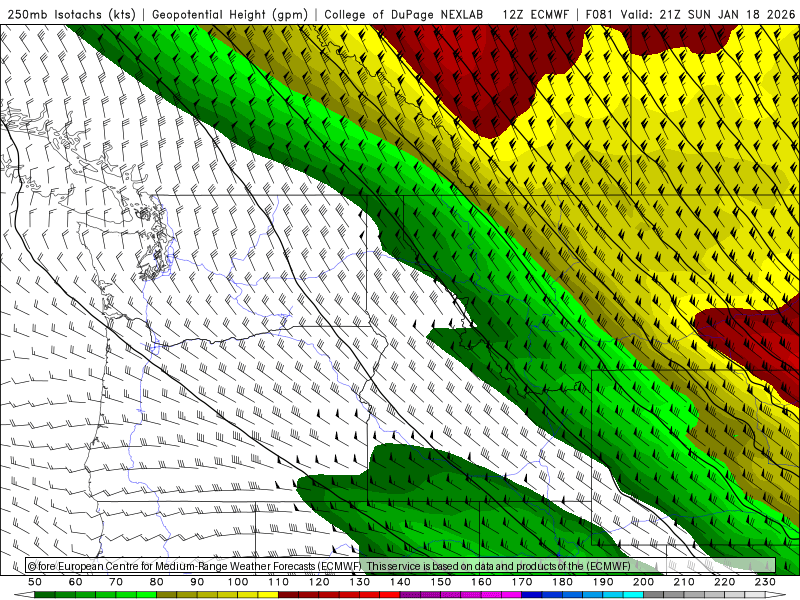800x600 pixels.
Task: Click the legend value 180
Action: [562, 582]
